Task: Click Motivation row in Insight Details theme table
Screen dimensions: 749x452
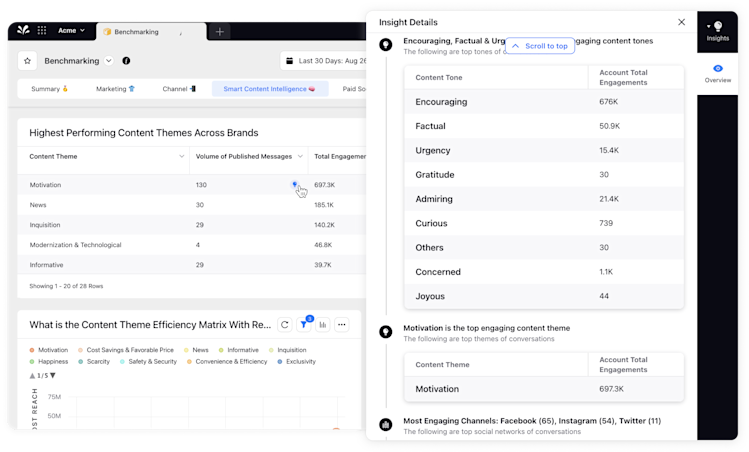Action: pyautogui.click(x=544, y=389)
